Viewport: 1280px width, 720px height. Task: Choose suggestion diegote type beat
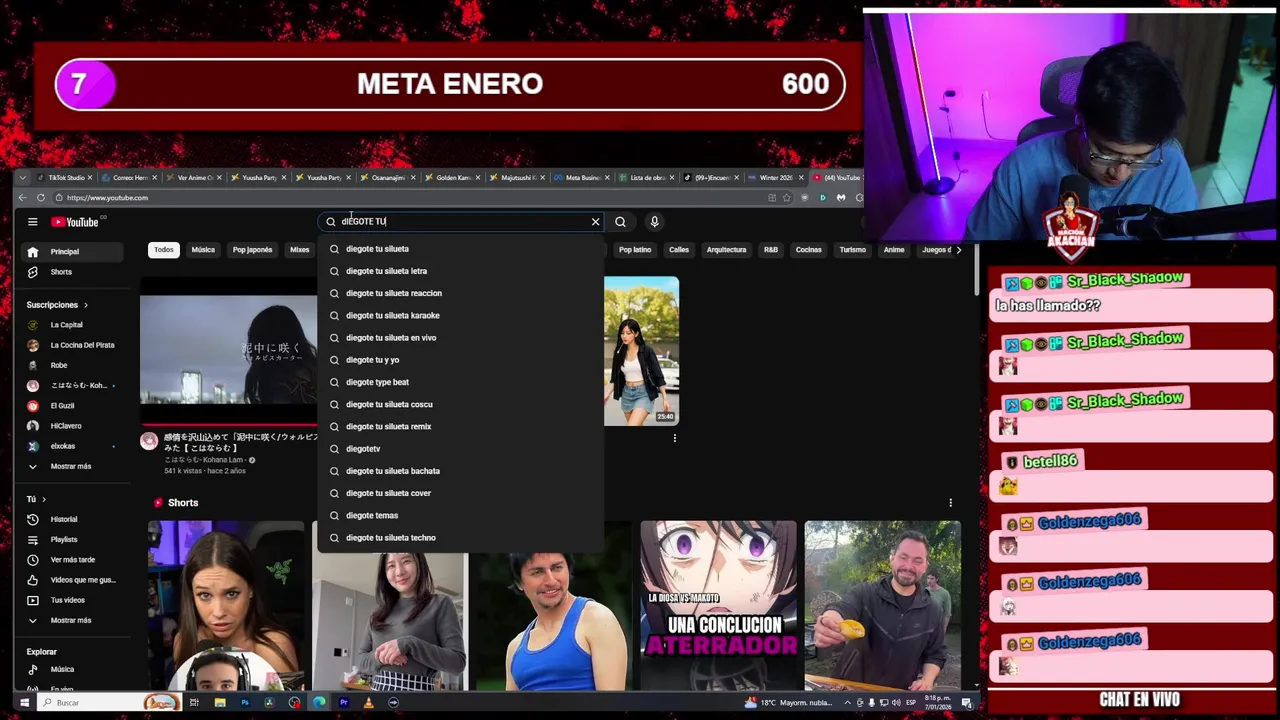(x=461, y=382)
